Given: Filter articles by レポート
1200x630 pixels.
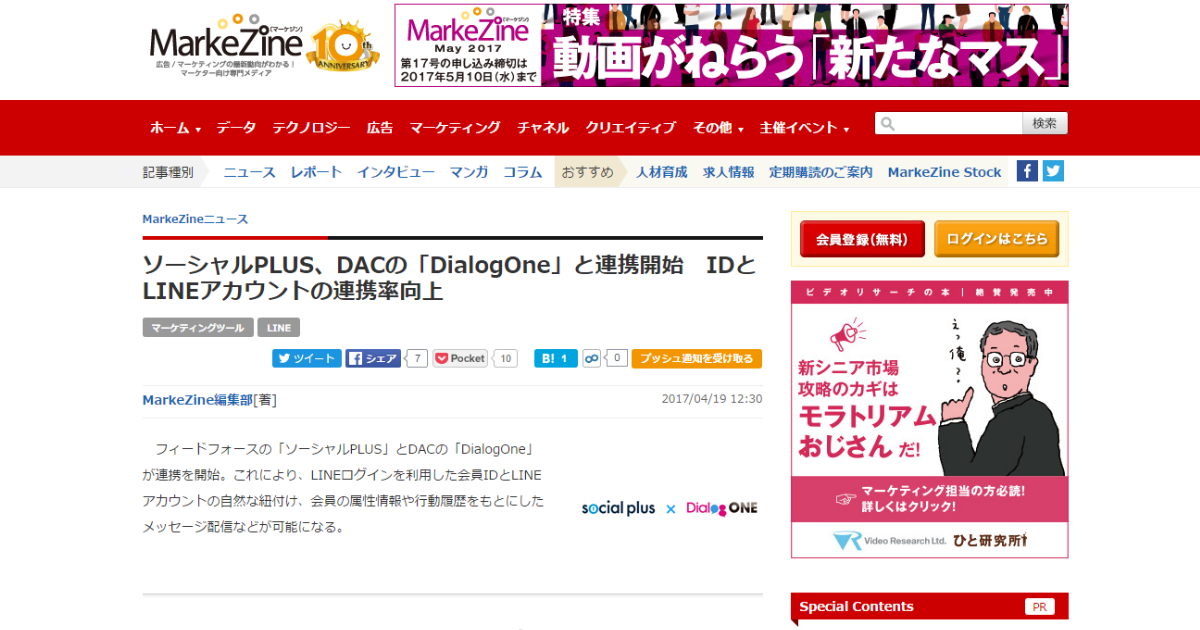Looking at the screenshot, I should (x=316, y=172).
